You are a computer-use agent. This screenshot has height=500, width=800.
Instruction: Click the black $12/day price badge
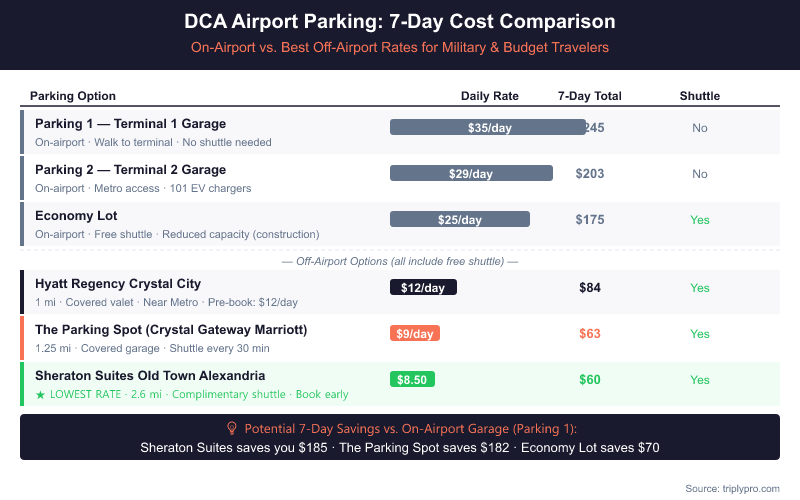423,287
